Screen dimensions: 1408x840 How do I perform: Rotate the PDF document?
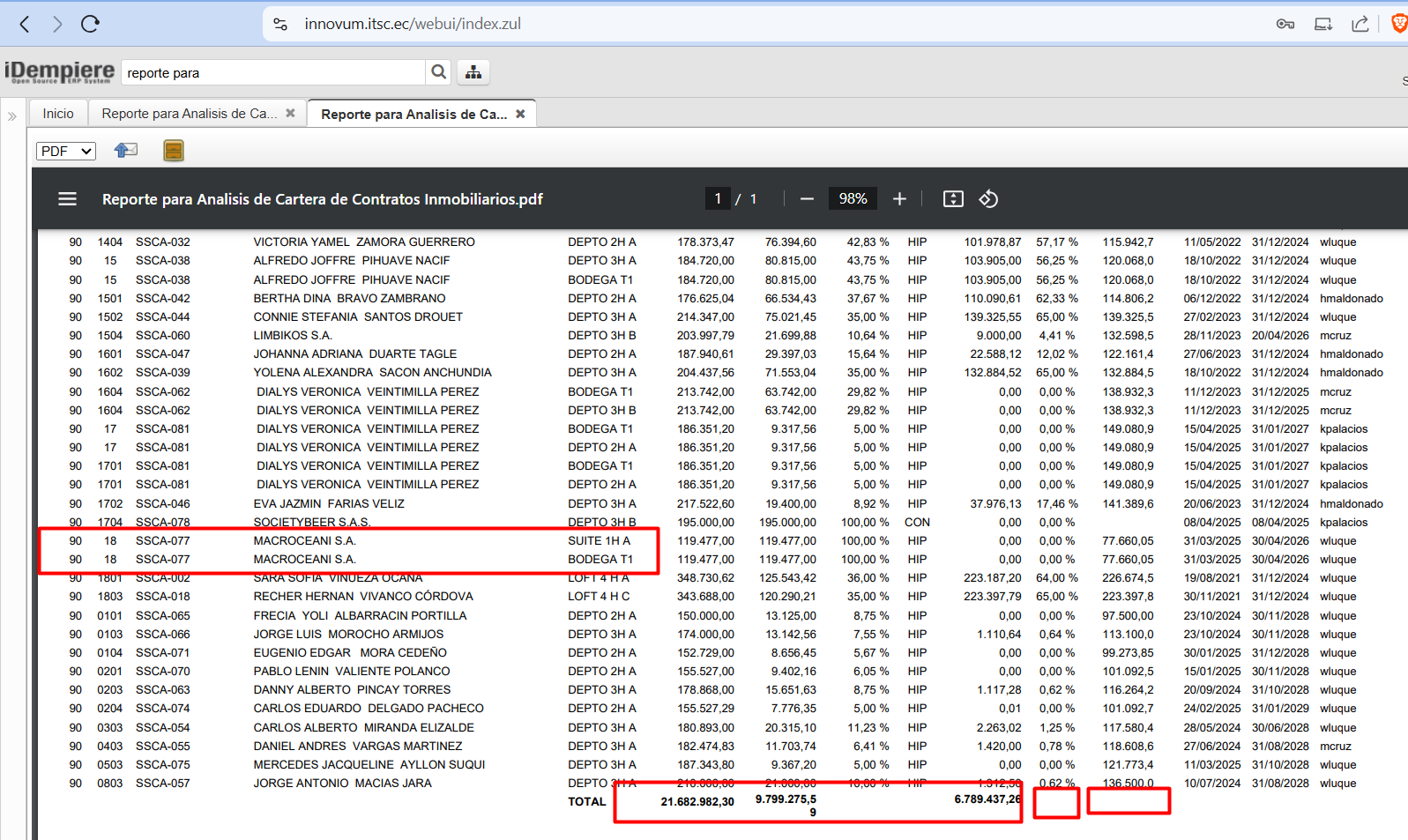(x=988, y=199)
